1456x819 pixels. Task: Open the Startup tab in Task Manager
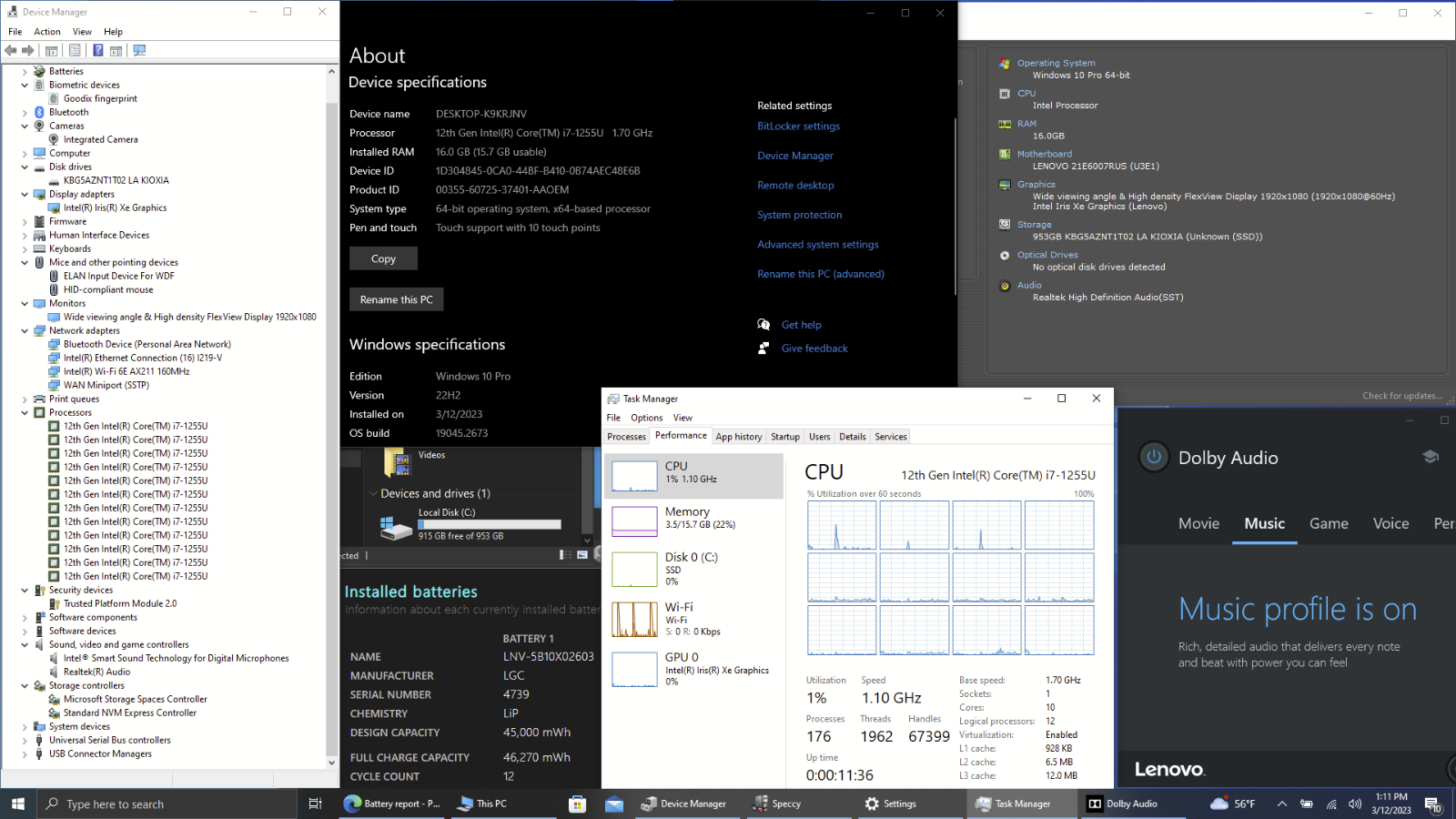click(x=785, y=437)
